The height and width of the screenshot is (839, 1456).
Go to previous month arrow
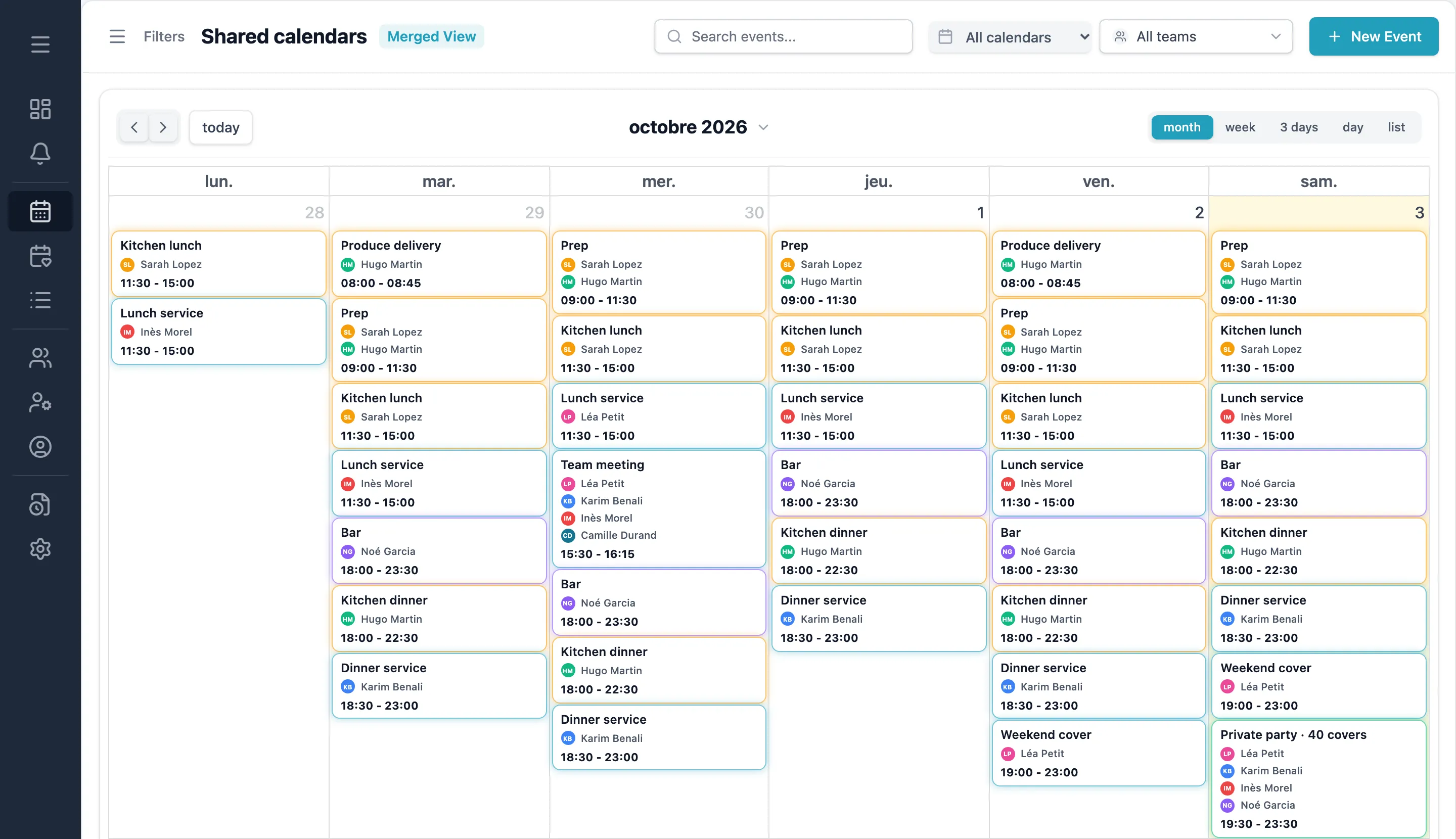pos(134,127)
